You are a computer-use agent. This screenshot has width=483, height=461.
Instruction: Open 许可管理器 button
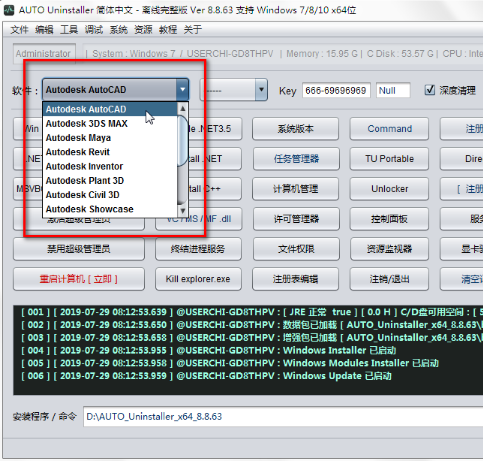click(296, 219)
